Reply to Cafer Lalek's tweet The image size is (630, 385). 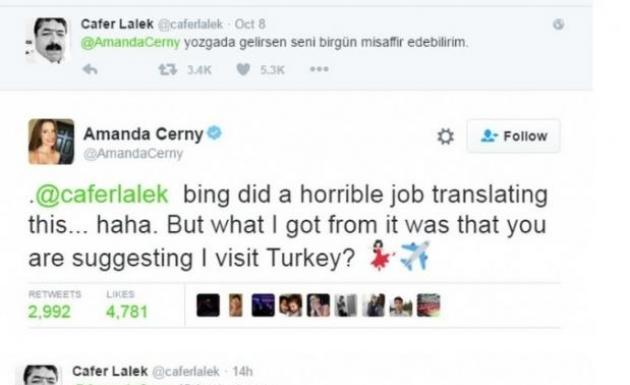90,70
